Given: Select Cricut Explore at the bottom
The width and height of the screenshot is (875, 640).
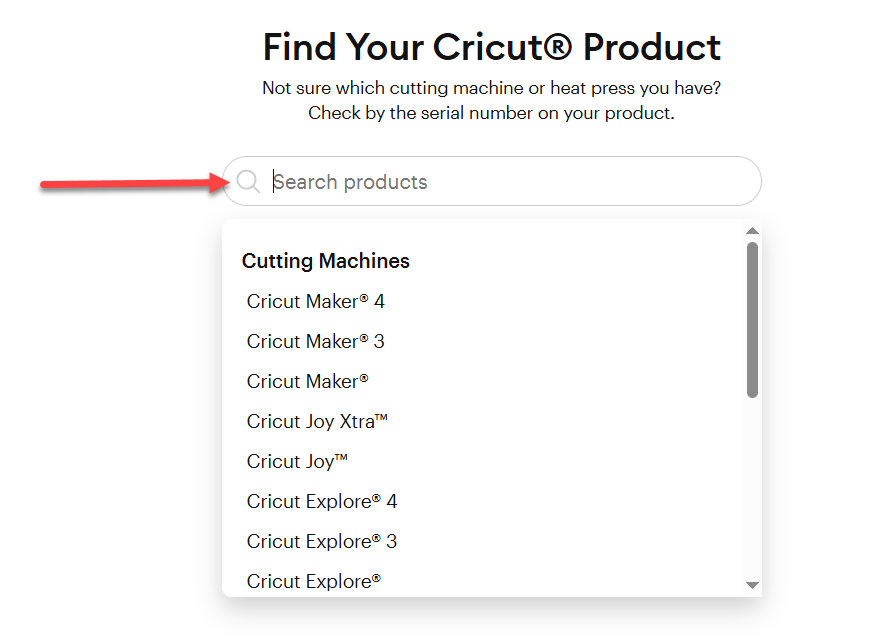Looking at the screenshot, I should [312, 581].
